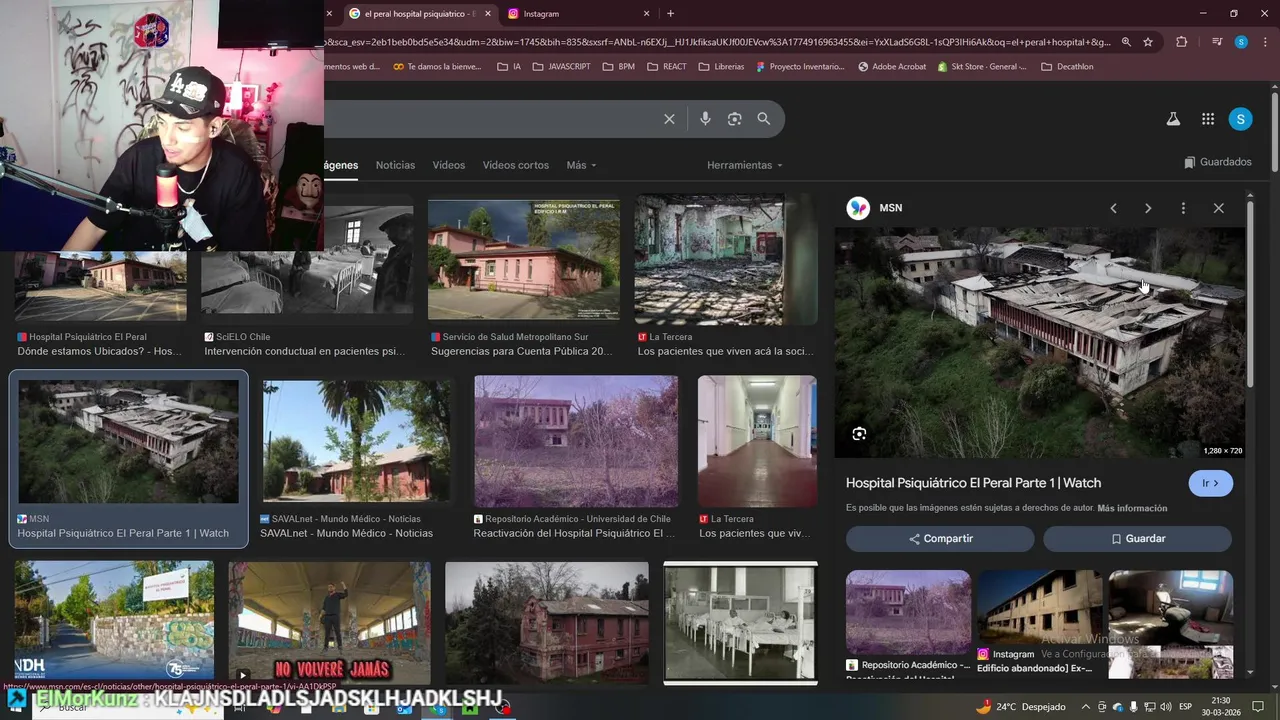
Task: Open the Guardados saved items
Action: pos(1217,162)
